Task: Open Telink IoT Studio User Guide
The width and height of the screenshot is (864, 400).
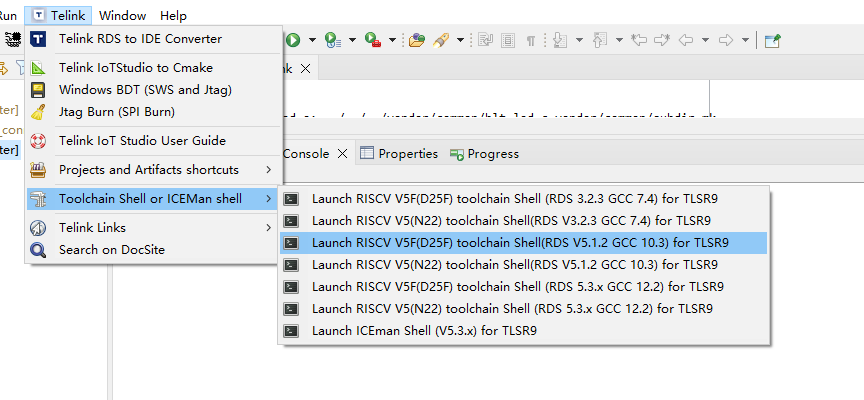Action: (x=154, y=140)
